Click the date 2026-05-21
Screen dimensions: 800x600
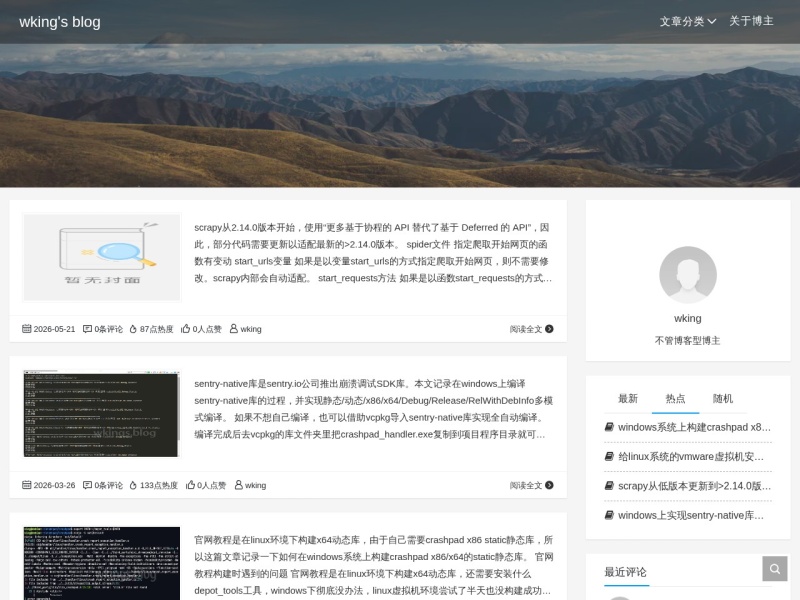54,329
